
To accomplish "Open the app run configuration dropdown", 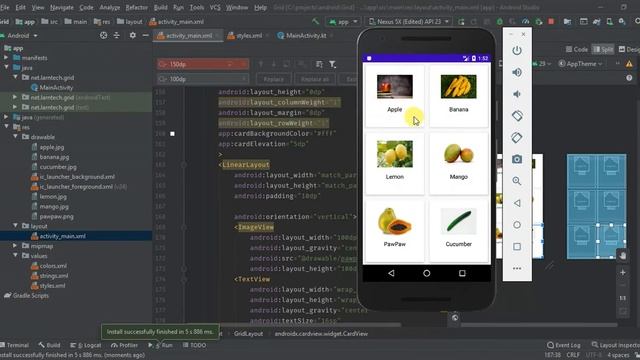I will 343,22.
